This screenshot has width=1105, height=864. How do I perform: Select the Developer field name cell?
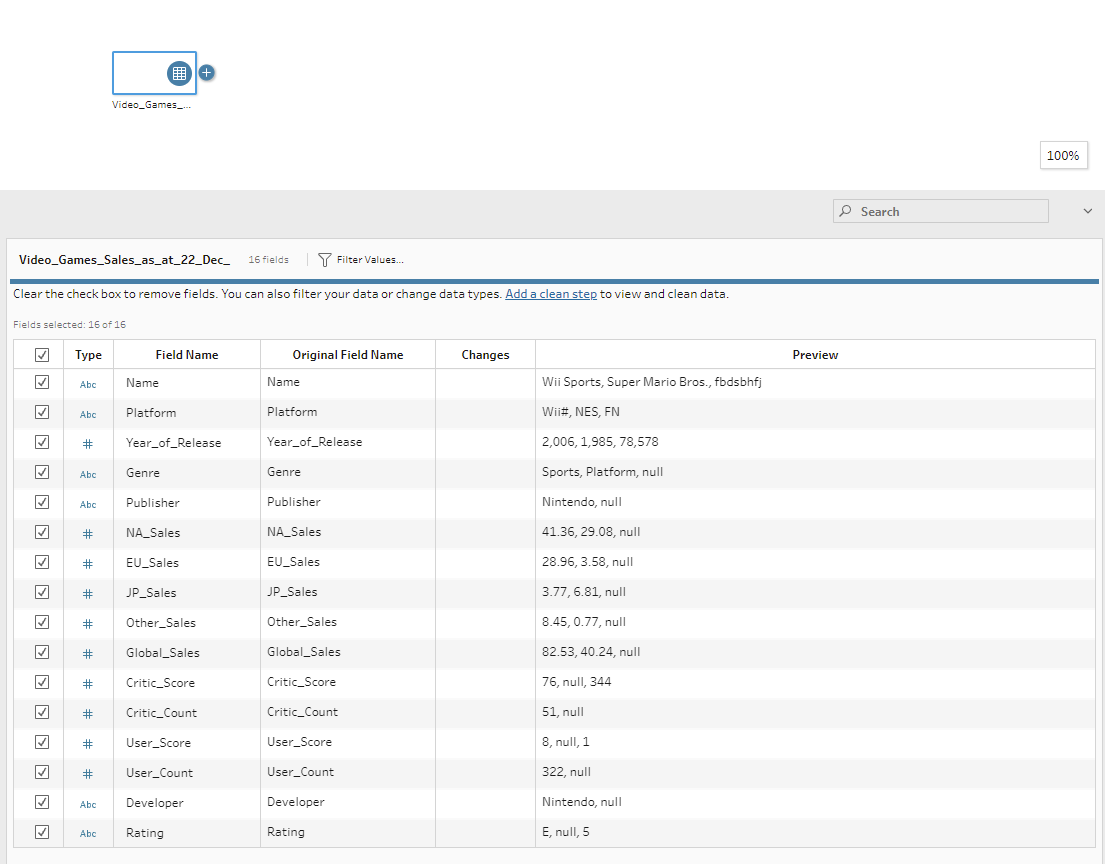coord(187,803)
